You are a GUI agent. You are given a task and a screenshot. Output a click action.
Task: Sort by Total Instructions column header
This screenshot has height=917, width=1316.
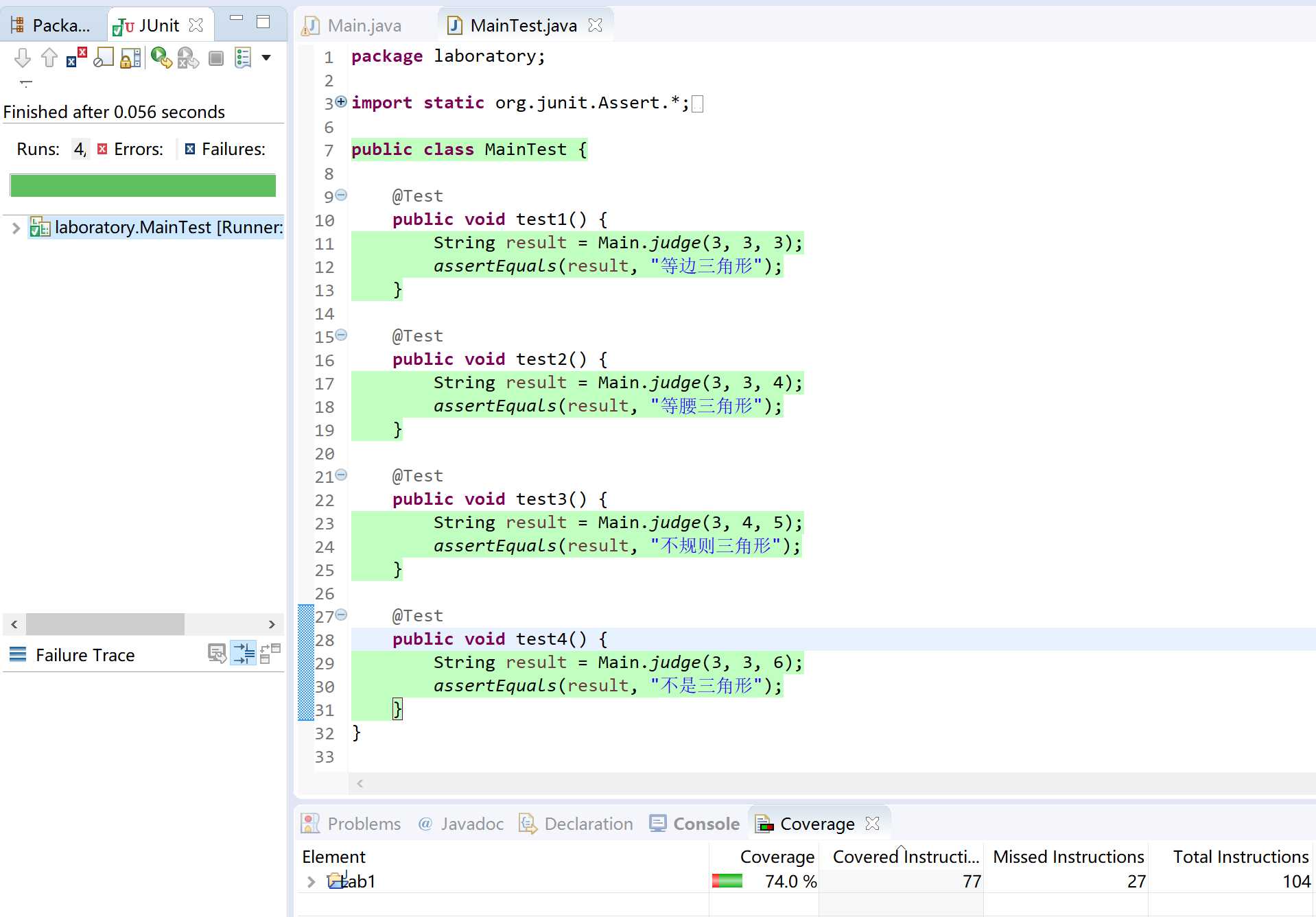1232,857
